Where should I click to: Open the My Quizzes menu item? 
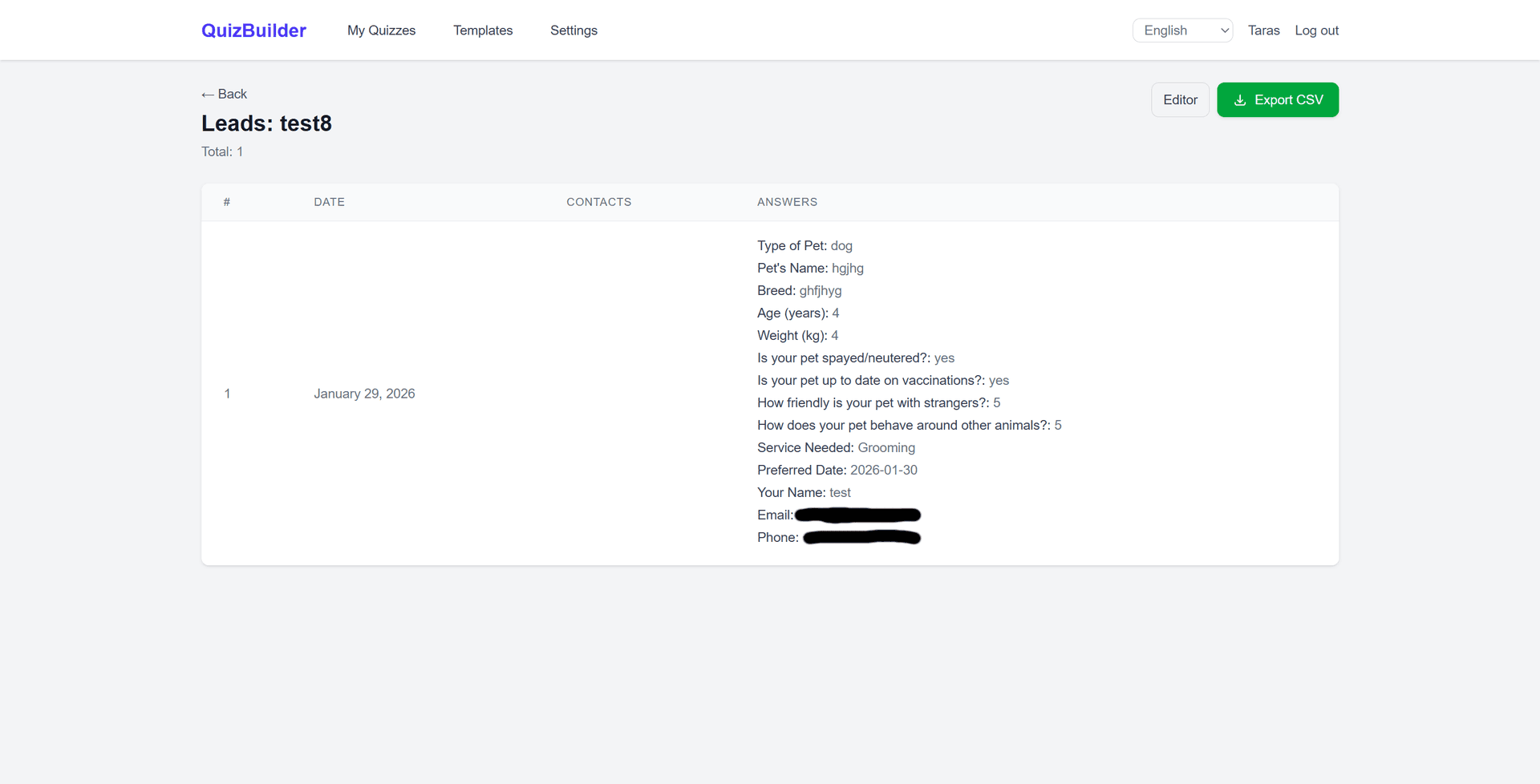(x=381, y=30)
